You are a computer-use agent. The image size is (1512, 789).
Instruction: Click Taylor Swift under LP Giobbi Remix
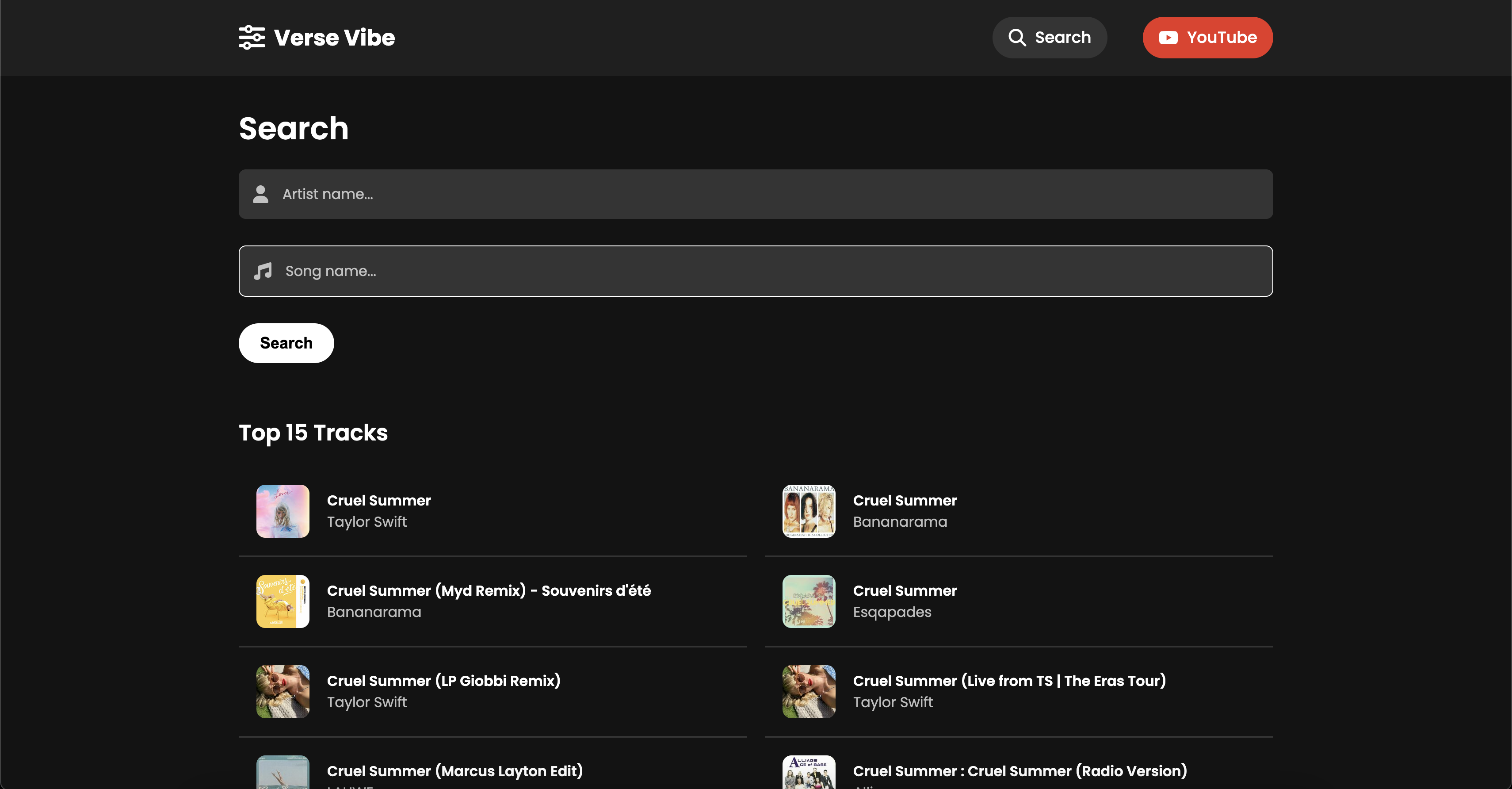click(x=367, y=702)
